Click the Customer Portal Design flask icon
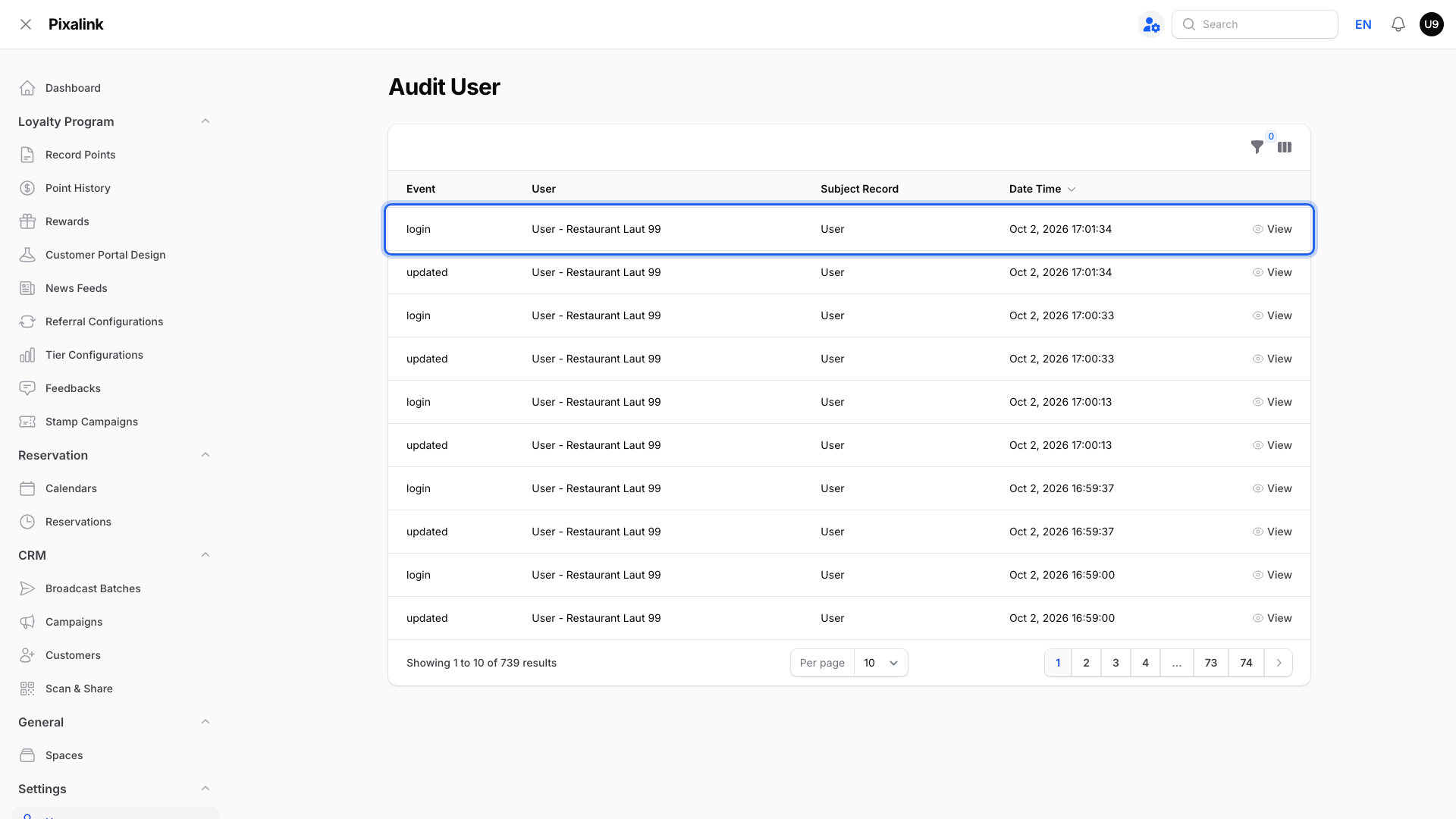The width and height of the screenshot is (1456, 819). click(x=27, y=255)
